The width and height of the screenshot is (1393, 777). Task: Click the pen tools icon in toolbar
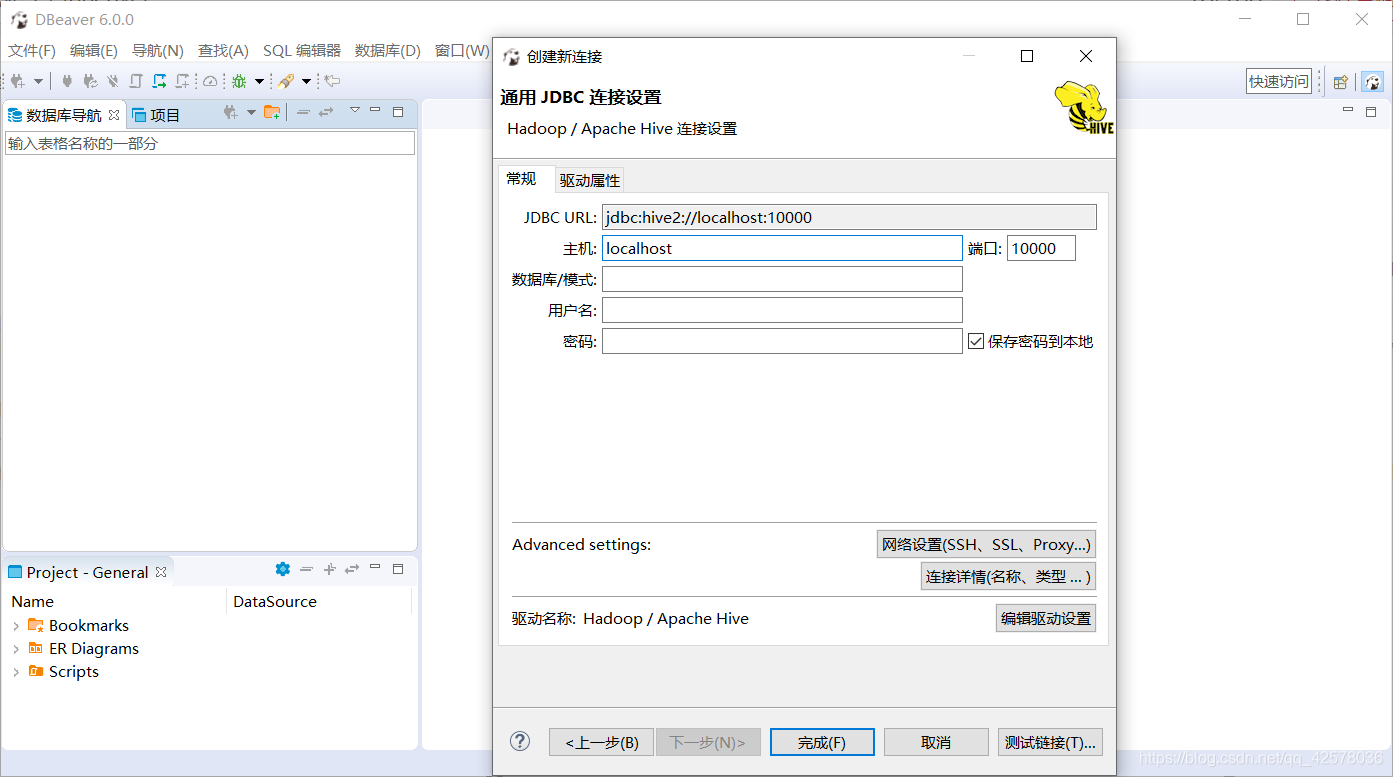click(x=286, y=81)
